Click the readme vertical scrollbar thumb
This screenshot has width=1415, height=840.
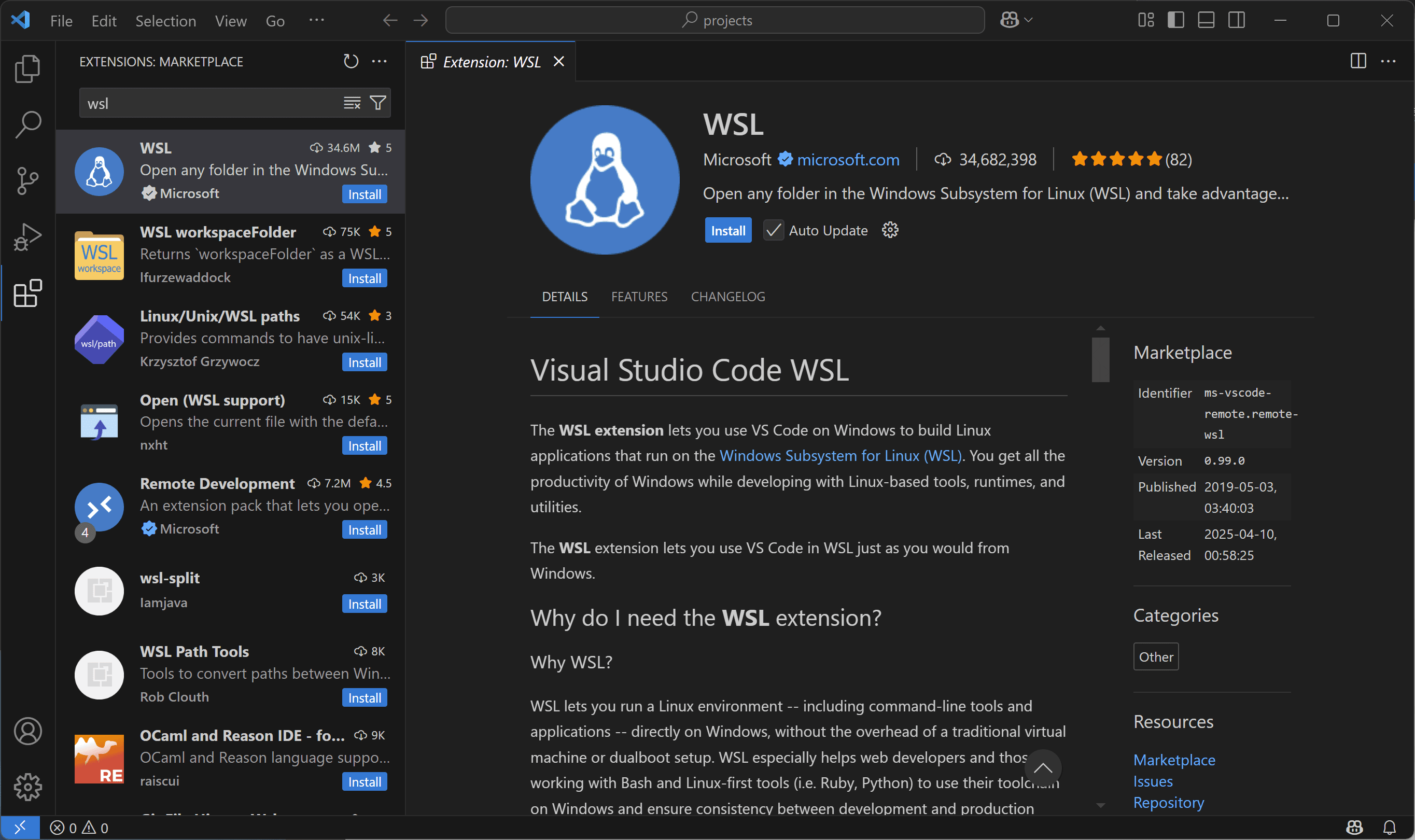coord(1100,359)
